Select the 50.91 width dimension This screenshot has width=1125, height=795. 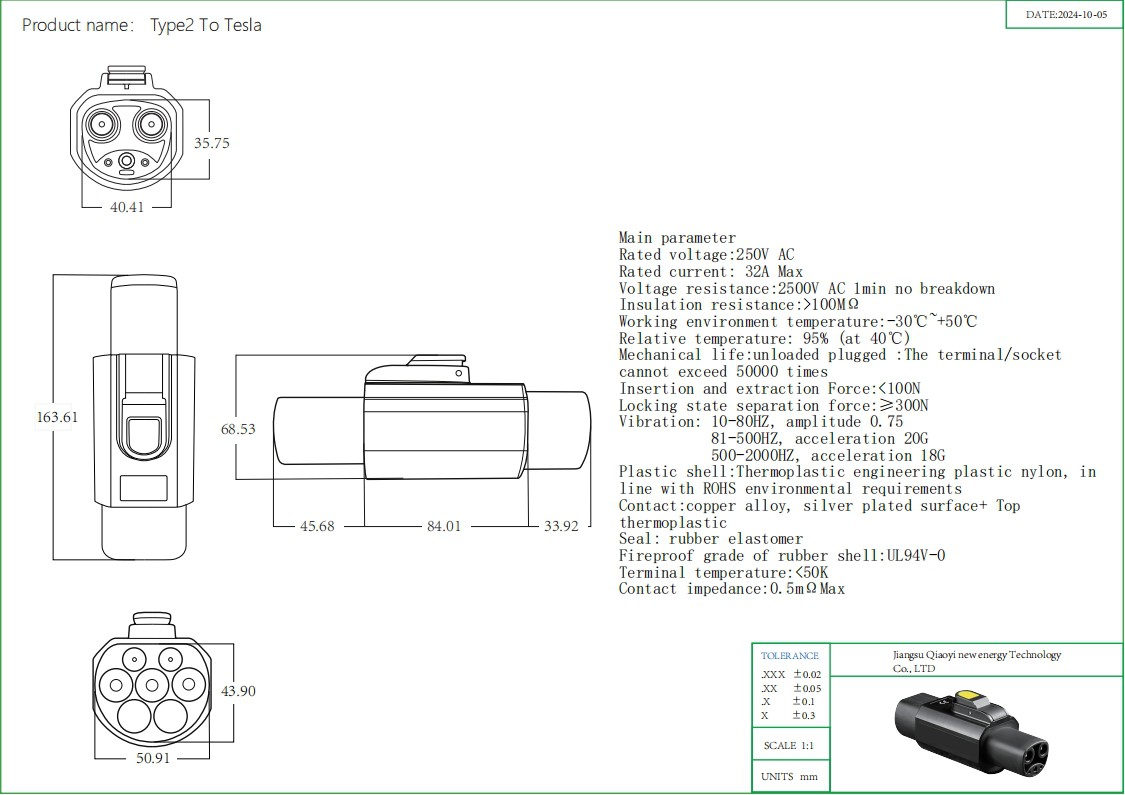click(x=151, y=758)
